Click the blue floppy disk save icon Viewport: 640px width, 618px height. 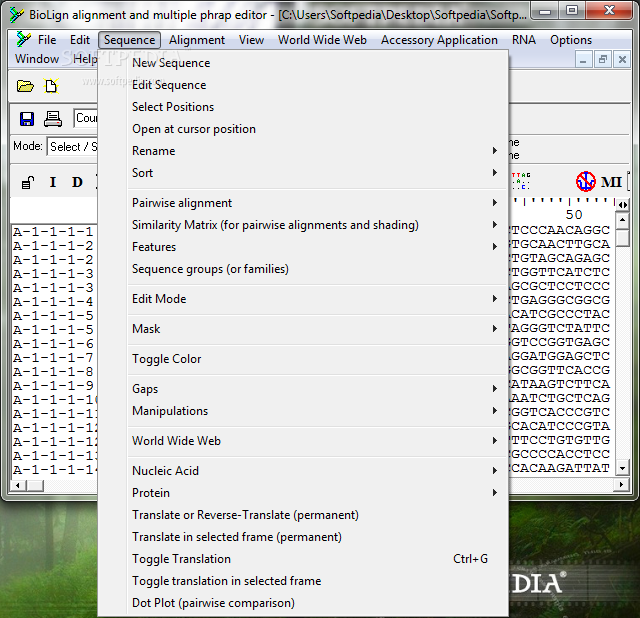27,119
